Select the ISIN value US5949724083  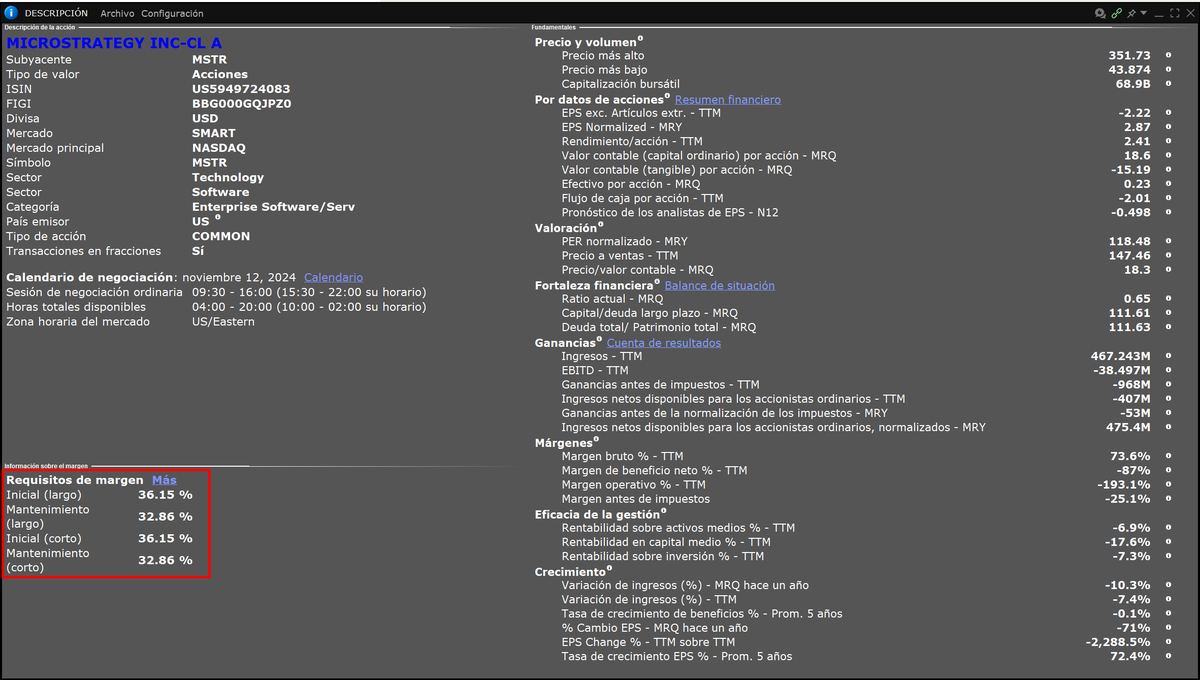coord(241,89)
